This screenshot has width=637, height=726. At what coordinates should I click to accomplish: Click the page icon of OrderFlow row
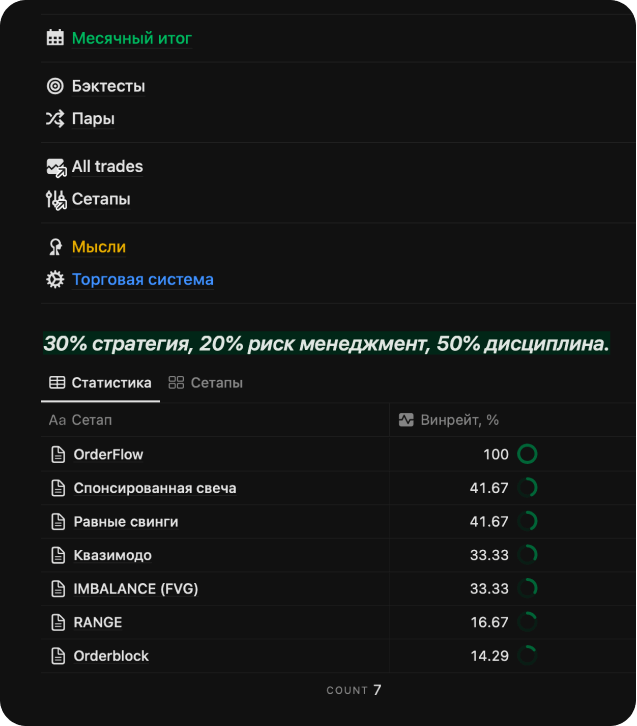tap(57, 455)
